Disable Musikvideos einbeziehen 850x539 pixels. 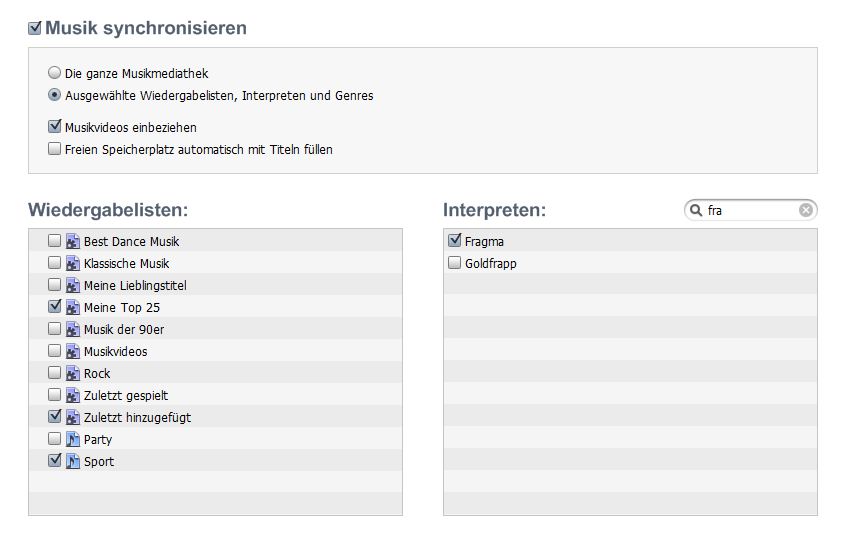(54, 126)
